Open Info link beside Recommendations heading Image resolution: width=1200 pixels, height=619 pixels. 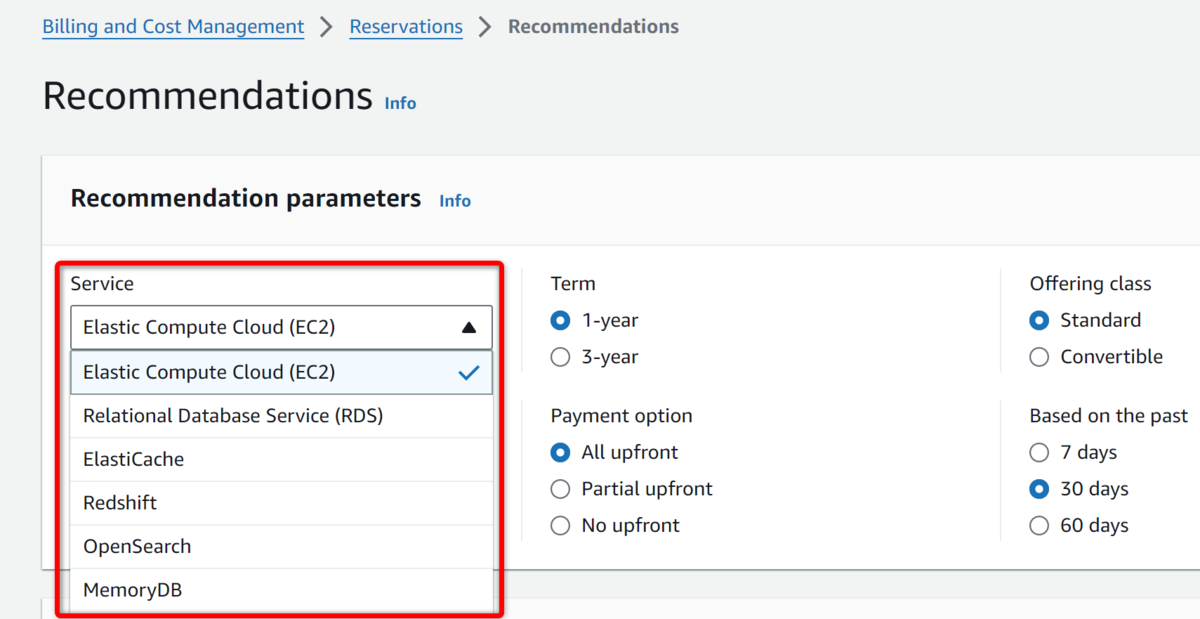click(x=400, y=103)
